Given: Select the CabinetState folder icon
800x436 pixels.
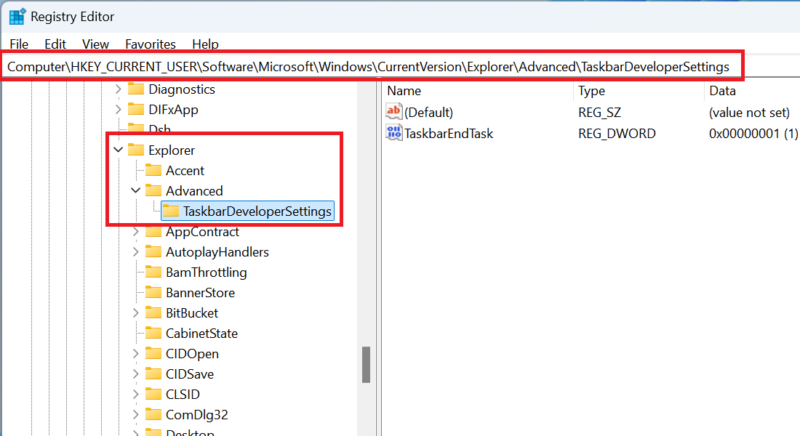Looking at the screenshot, I should (153, 334).
